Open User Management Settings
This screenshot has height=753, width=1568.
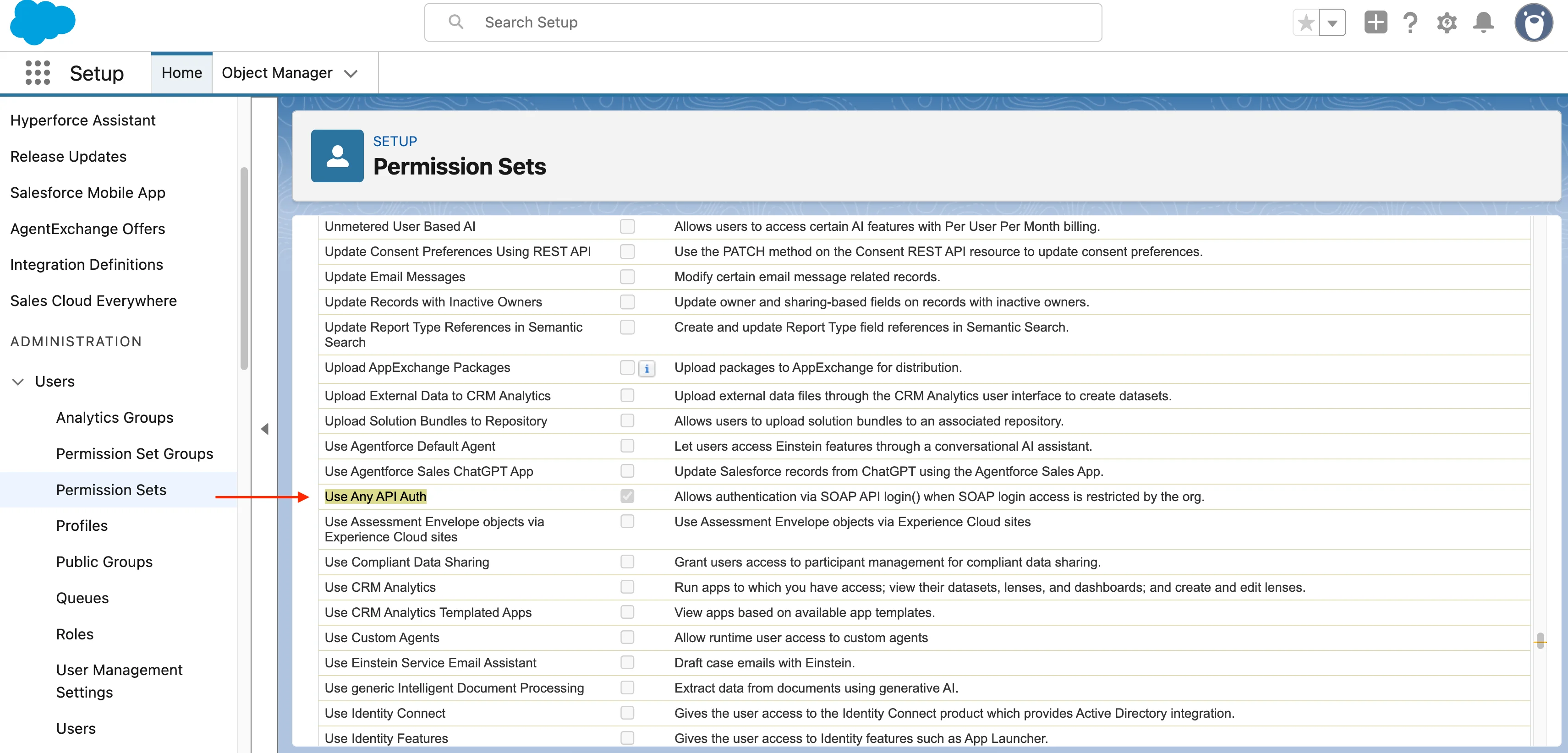click(119, 681)
